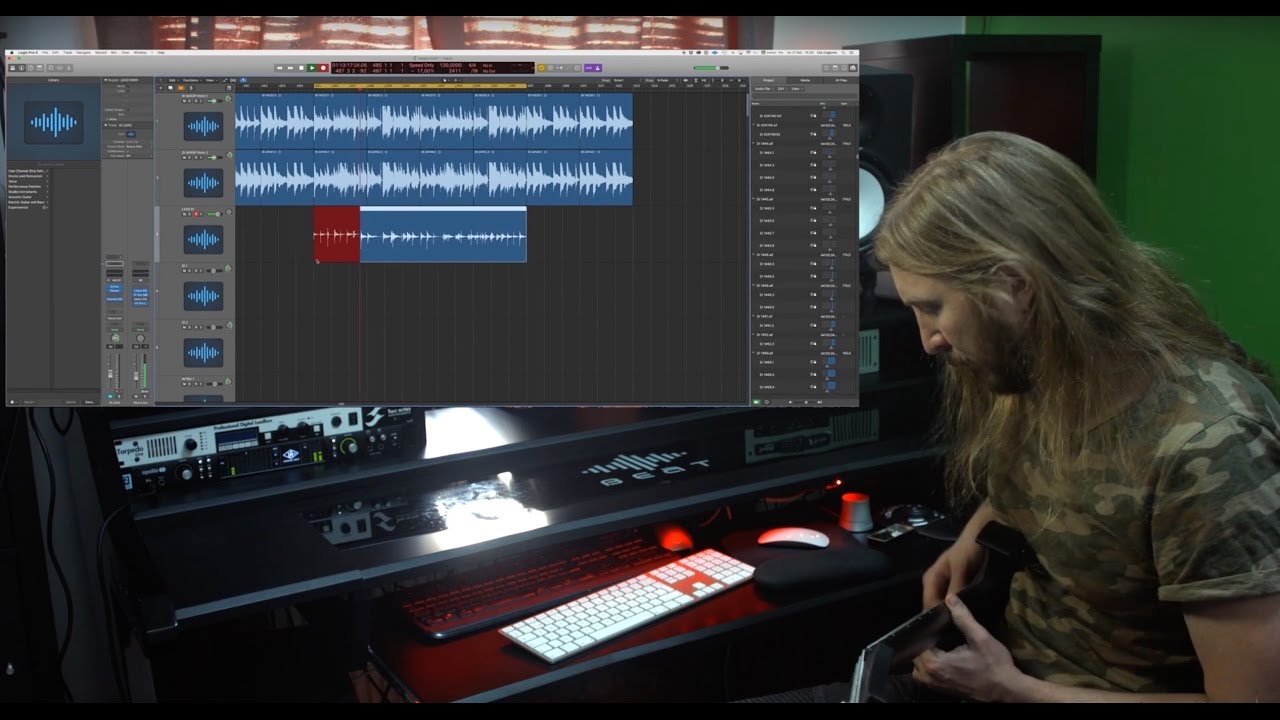This screenshot has height=720, width=1280.
Task: Open the View dropdown in the Tracks area
Action: pos(210,80)
